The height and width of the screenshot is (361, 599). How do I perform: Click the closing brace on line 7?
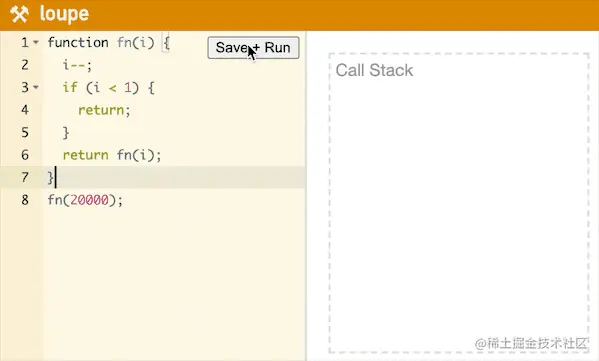coord(50,178)
